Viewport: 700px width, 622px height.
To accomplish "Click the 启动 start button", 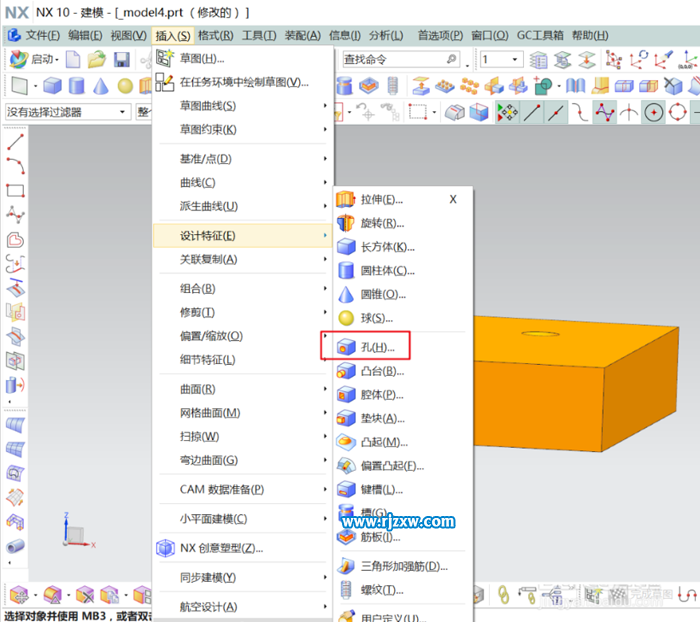I will pyautogui.click(x=34, y=59).
